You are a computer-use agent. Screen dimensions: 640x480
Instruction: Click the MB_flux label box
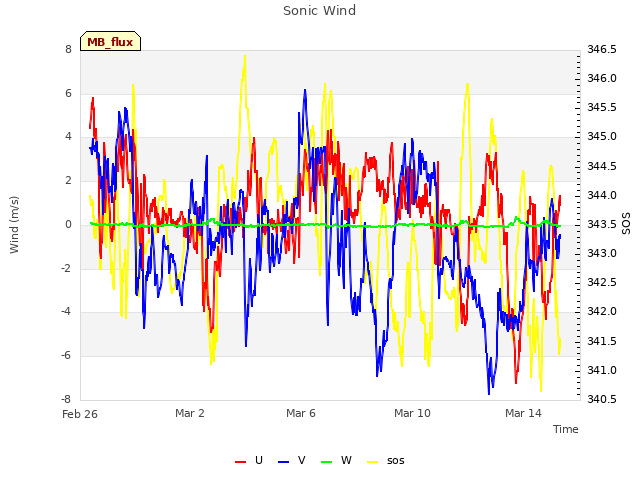coord(110,41)
